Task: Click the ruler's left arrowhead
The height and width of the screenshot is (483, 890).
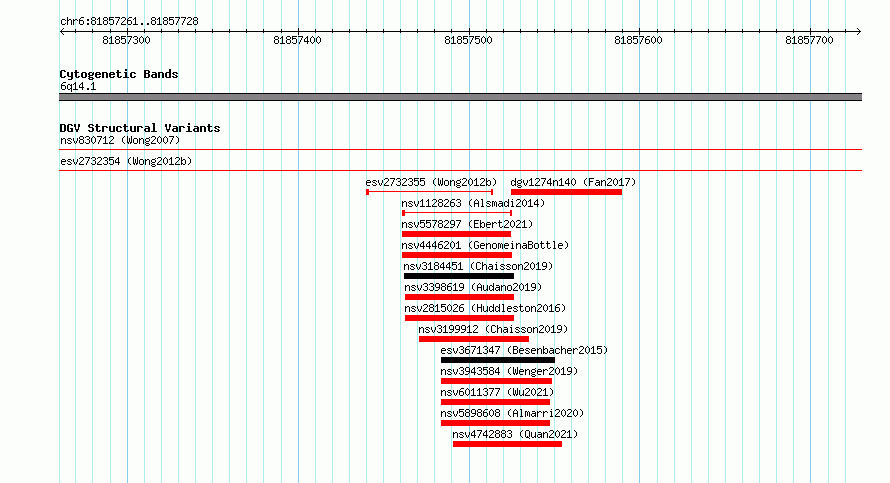Action: [62, 32]
